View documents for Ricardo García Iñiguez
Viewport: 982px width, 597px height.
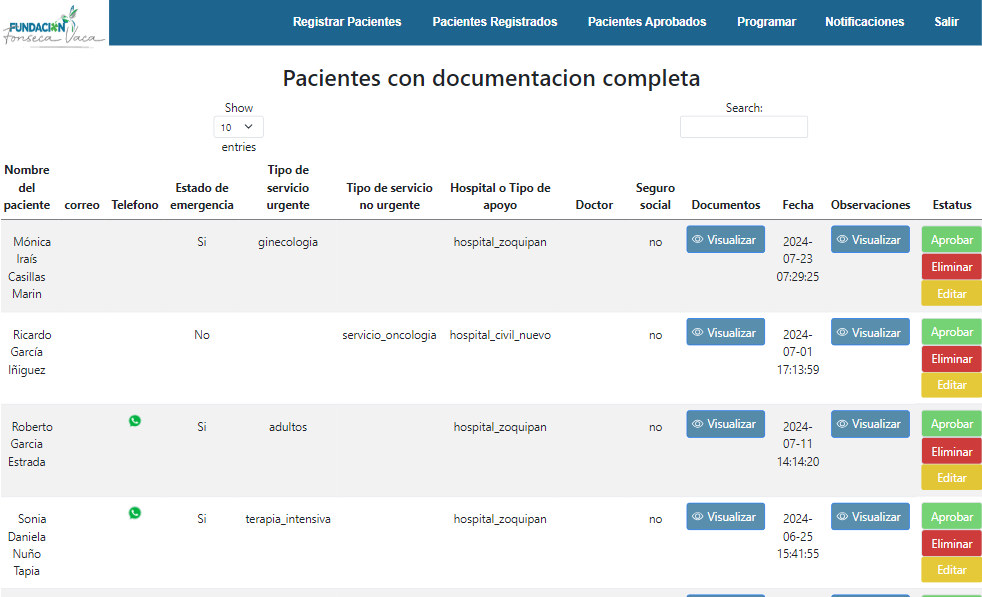point(725,333)
